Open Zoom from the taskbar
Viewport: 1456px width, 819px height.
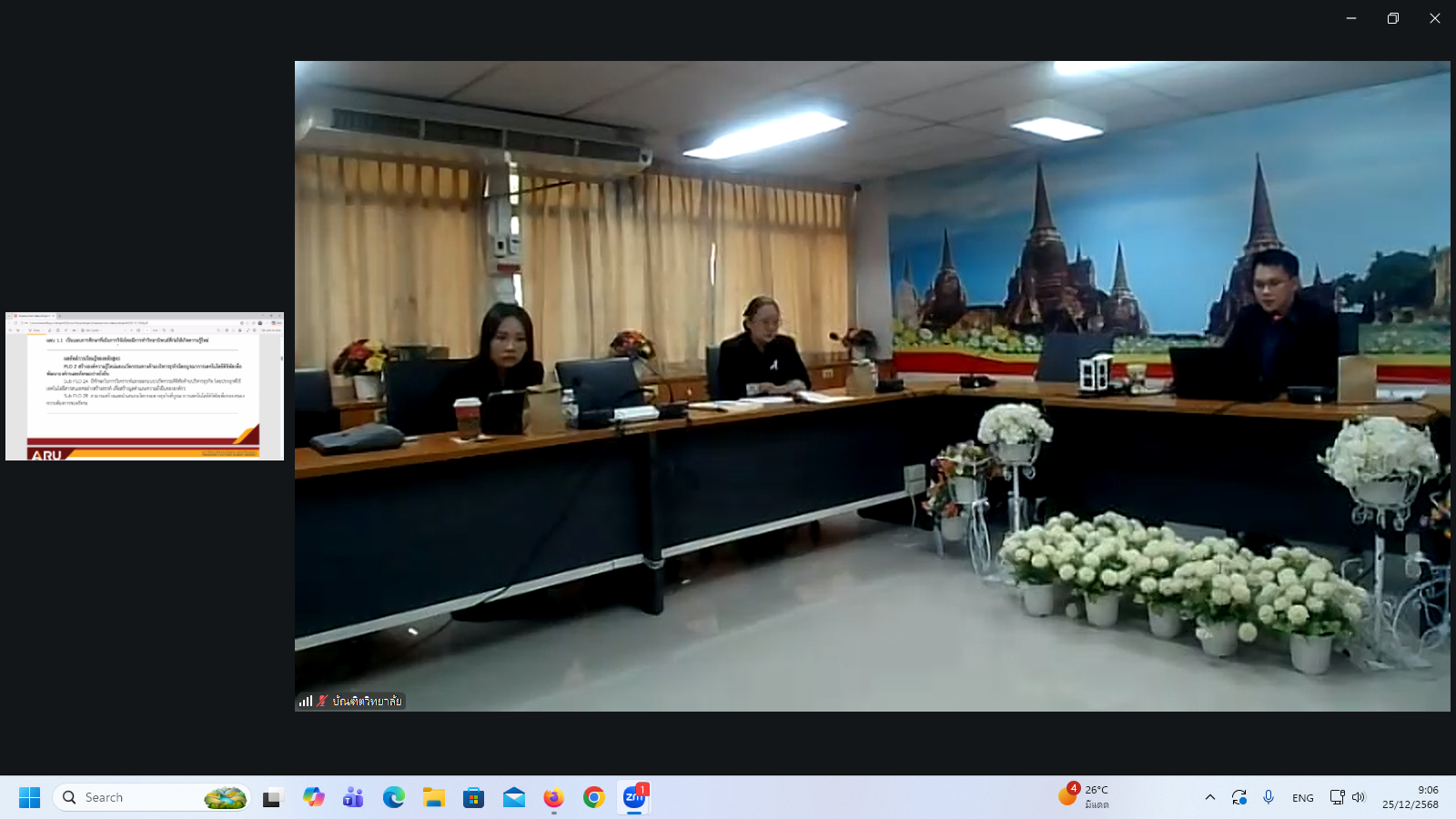click(634, 798)
